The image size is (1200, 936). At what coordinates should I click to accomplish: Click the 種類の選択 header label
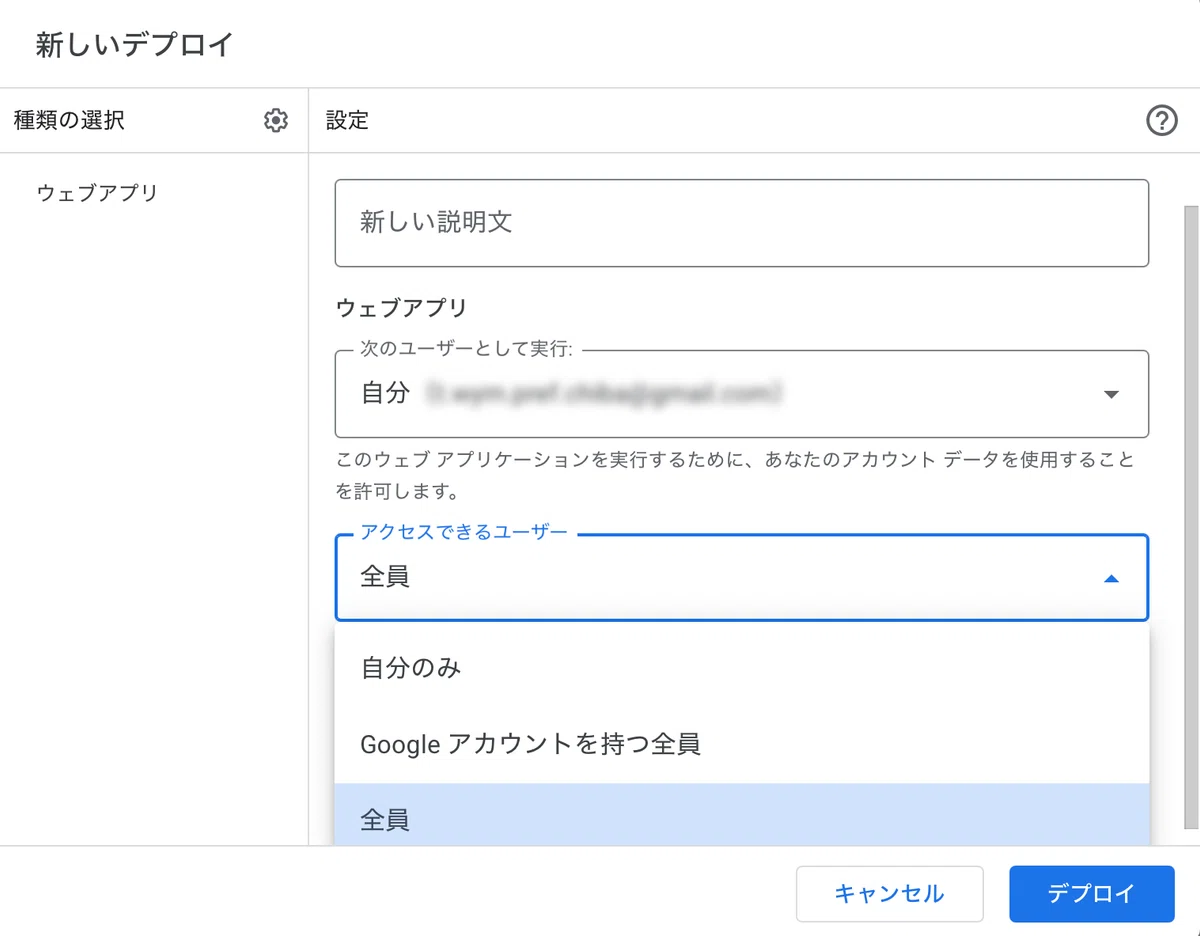pyautogui.click(x=69, y=121)
